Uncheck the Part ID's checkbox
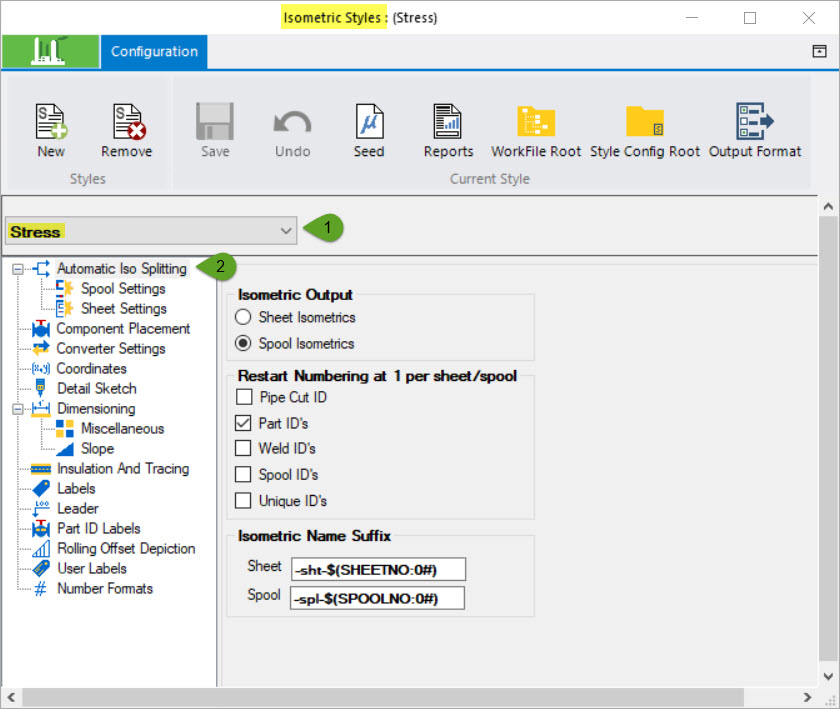840x709 pixels. (x=242, y=421)
